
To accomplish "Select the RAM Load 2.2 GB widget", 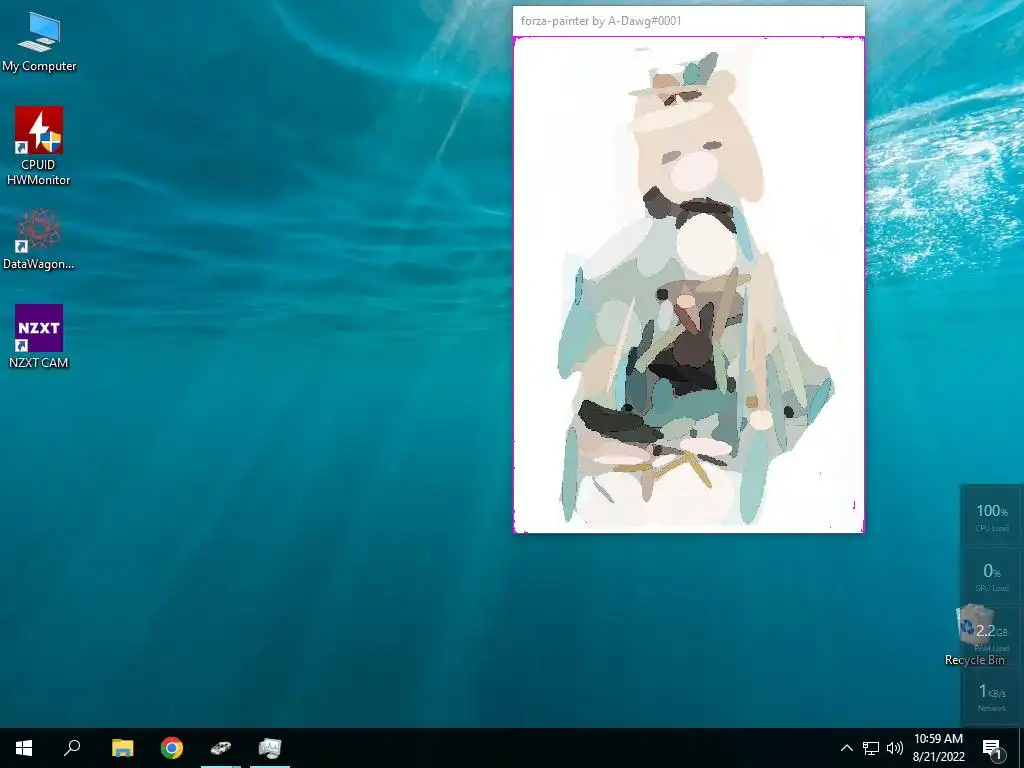I will tap(991, 637).
